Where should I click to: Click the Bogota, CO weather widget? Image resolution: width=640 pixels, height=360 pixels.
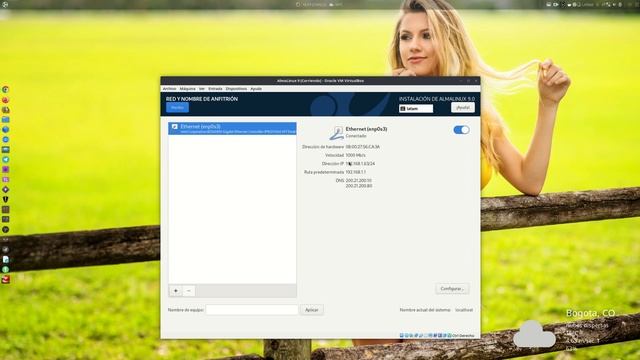590,313
